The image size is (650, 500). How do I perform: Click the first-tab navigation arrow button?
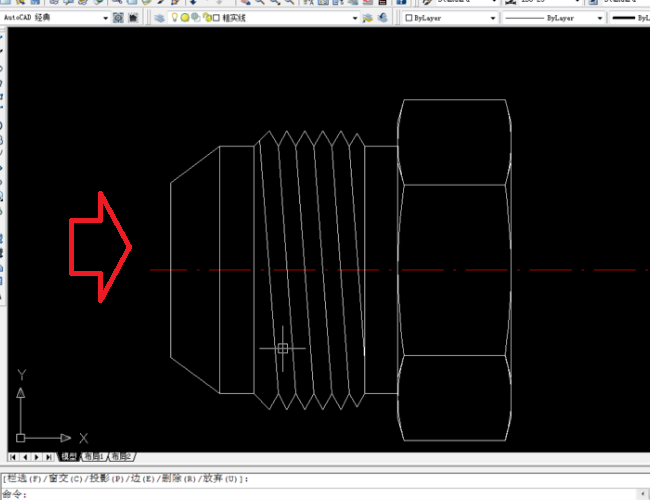[x=13, y=457]
